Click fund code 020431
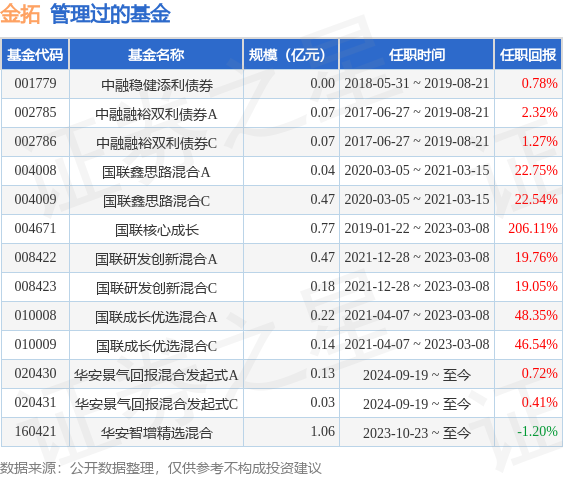Image resolution: width=563 pixels, height=477 pixels. [36, 402]
